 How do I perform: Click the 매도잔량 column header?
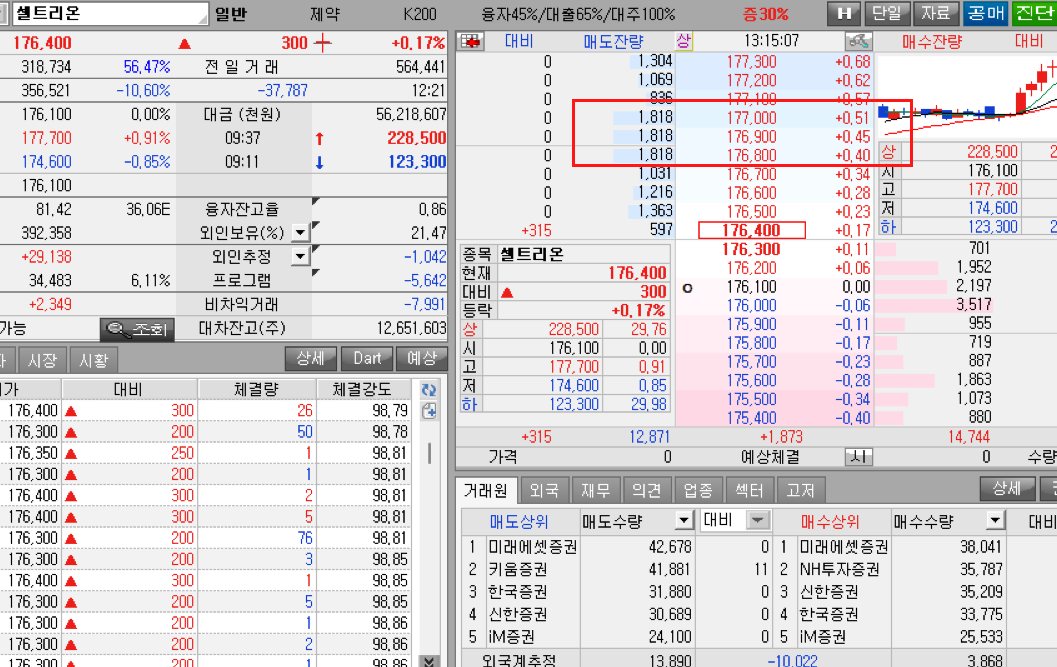[x=613, y=42]
